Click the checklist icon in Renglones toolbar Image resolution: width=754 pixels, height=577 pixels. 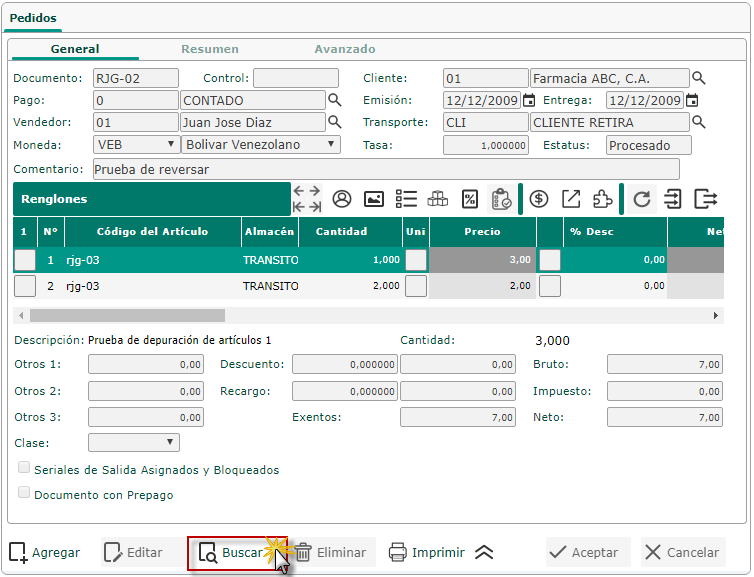(x=406, y=199)
